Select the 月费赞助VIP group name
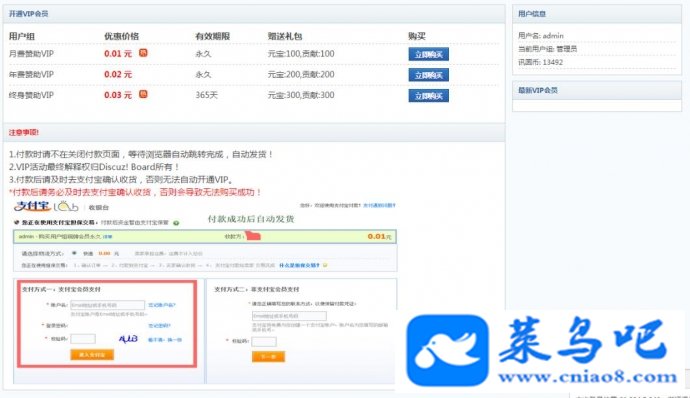This screenshot has width=690, height=398. pyautogui.click(x=31, y=54)
